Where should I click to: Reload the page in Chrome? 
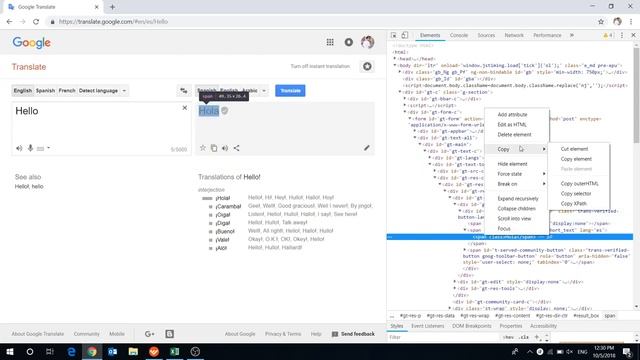pos(36,22)
